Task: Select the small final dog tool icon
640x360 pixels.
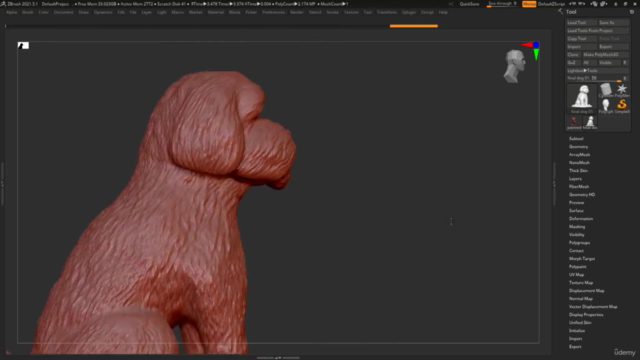Action: pyautogui.click(x=590, y=122)
